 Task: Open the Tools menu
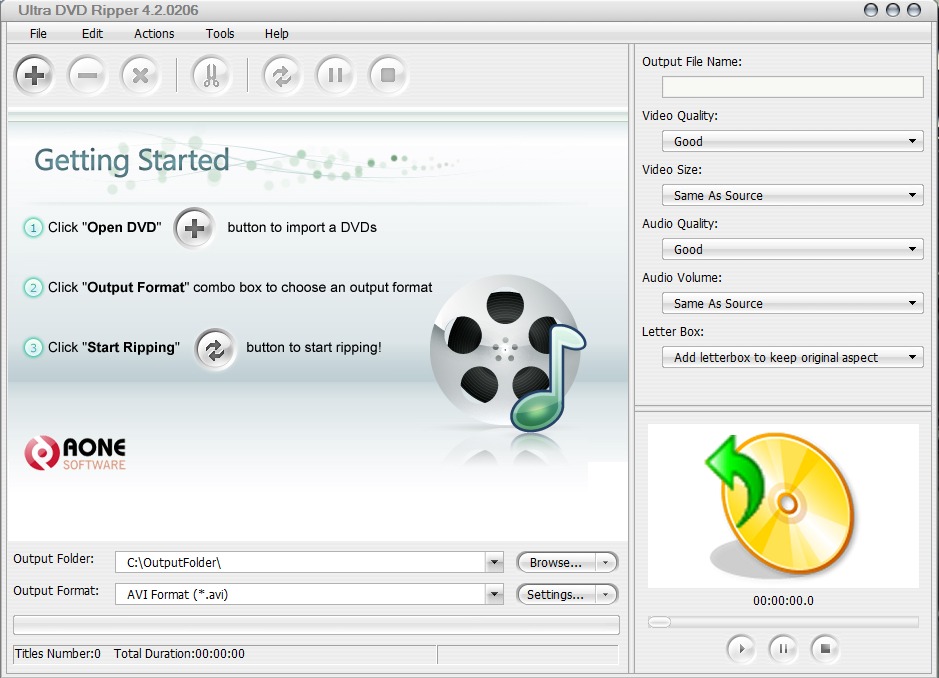coord(220,34)
